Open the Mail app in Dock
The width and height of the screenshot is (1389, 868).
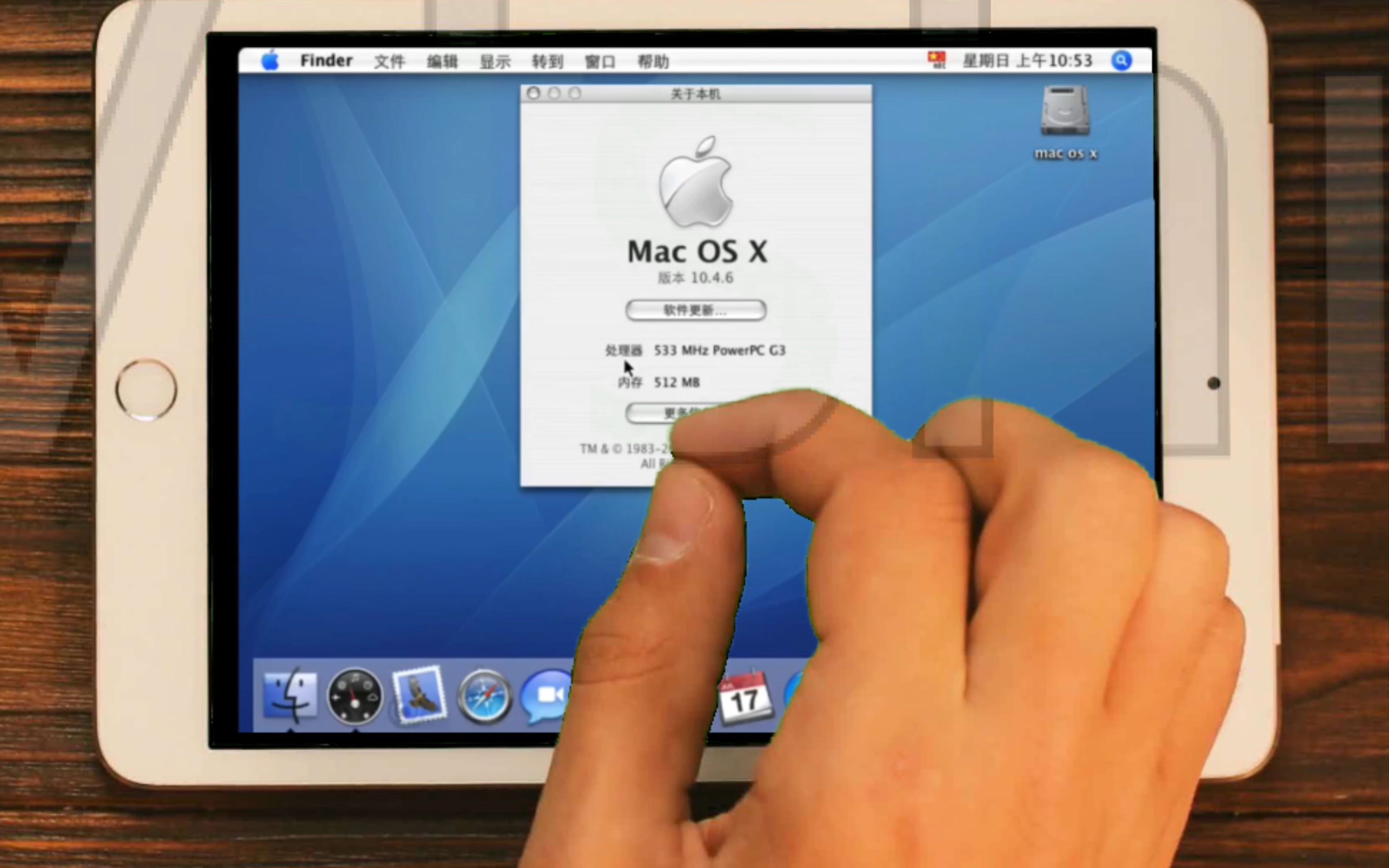(x=420, y=695)
